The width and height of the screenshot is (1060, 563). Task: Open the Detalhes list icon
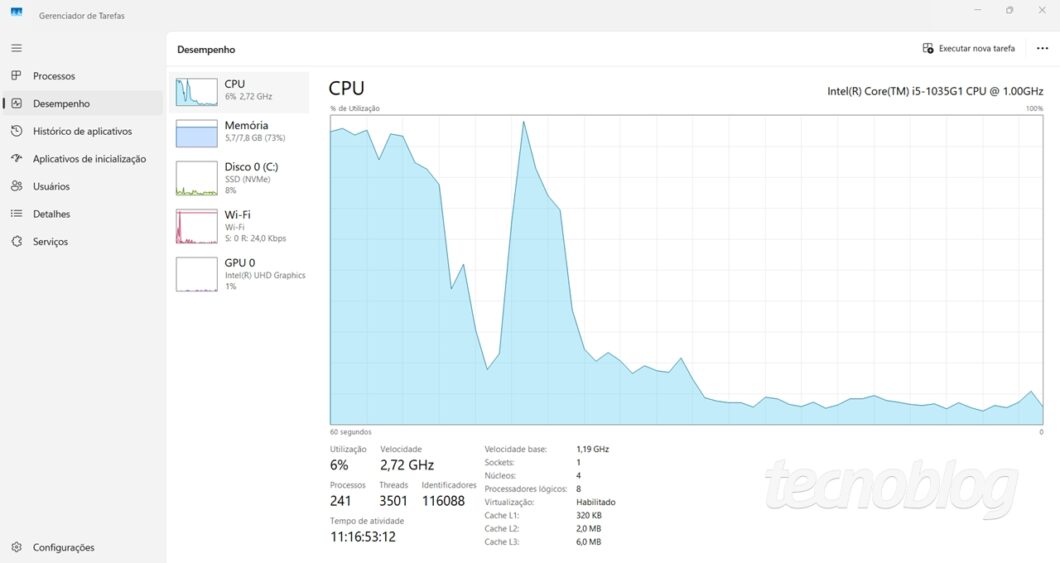(16, 214)
